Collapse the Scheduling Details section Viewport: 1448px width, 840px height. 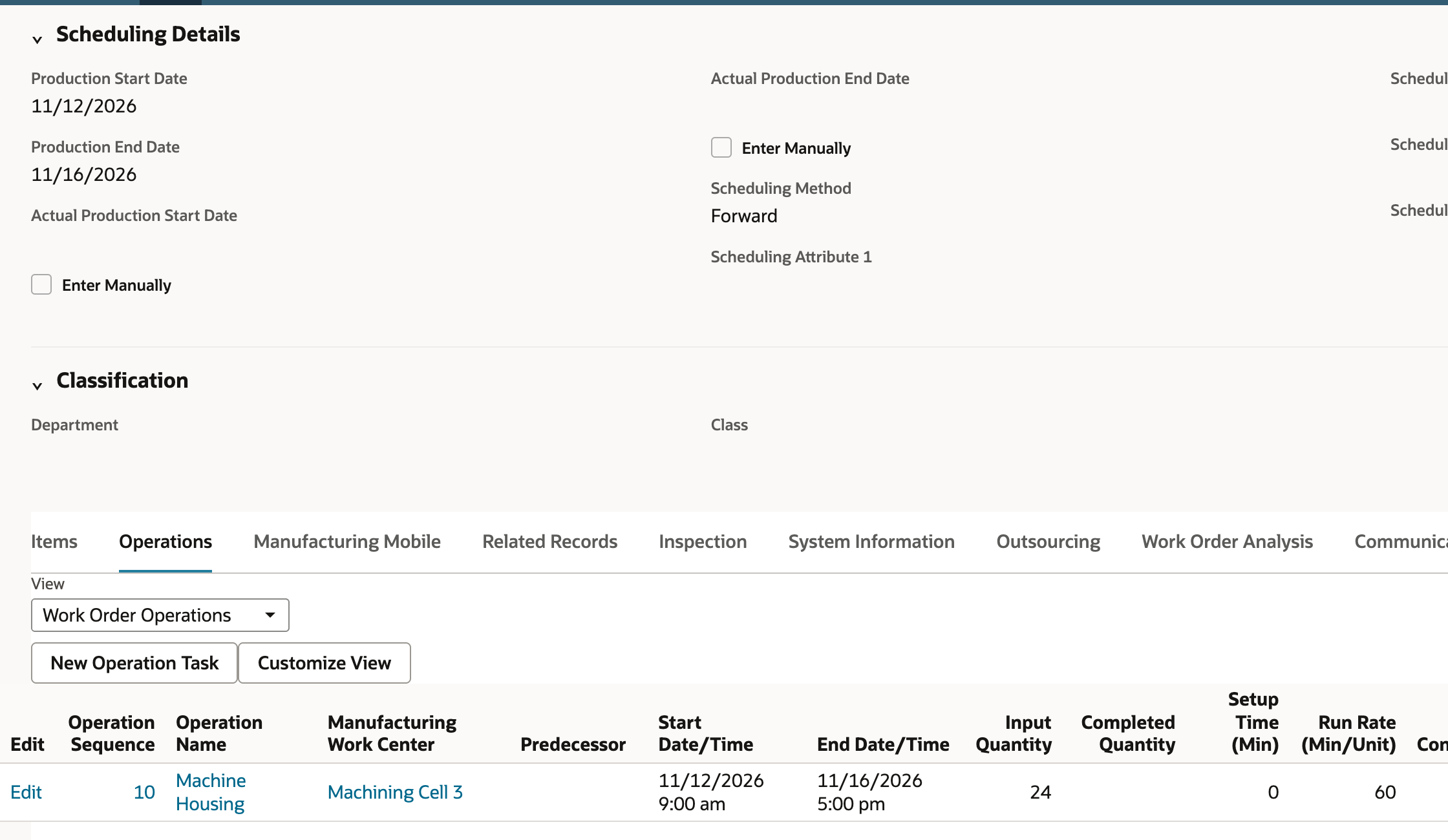pos(37,39)
